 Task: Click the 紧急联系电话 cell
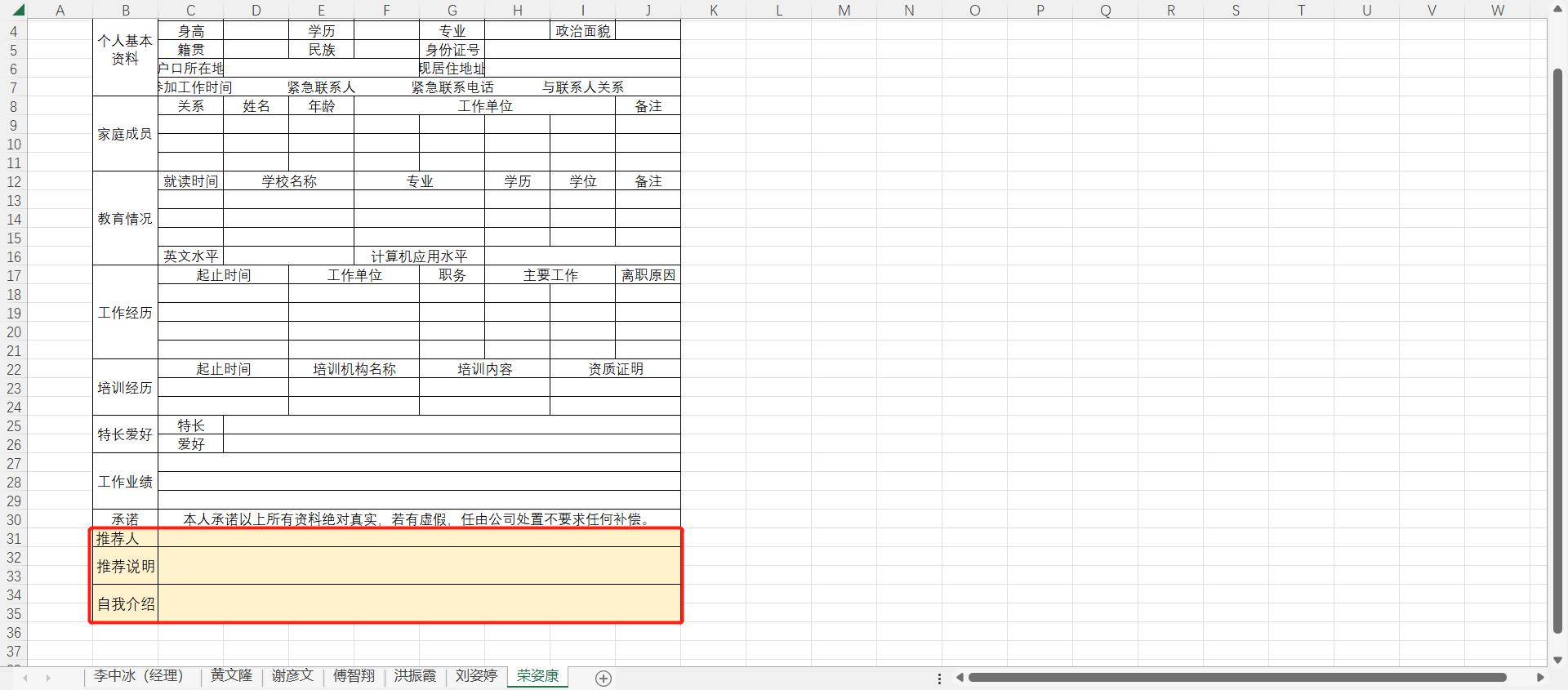click(452, 87)
